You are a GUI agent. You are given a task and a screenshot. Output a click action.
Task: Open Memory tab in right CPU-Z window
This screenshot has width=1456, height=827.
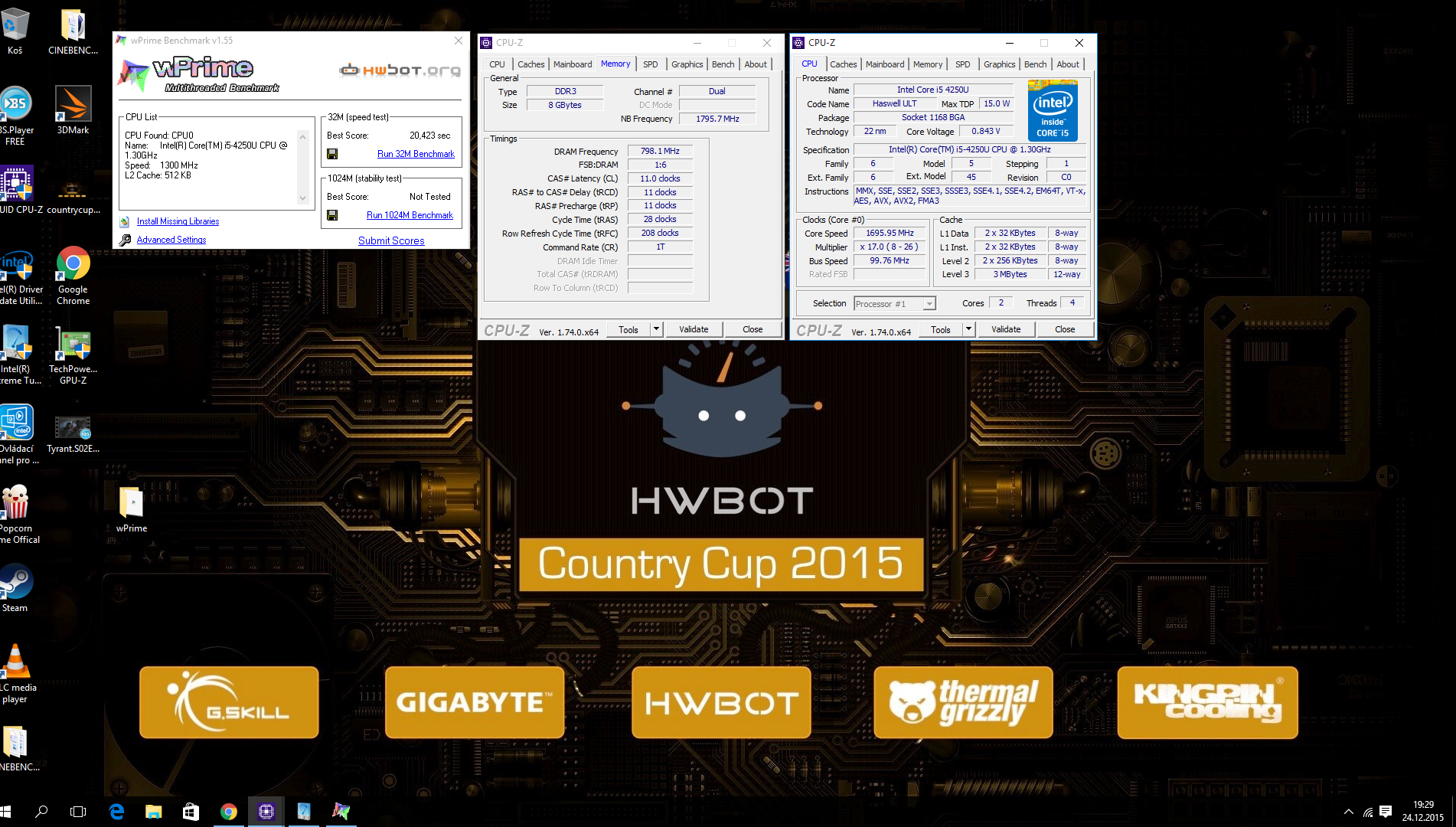click(x=928, y=64)
